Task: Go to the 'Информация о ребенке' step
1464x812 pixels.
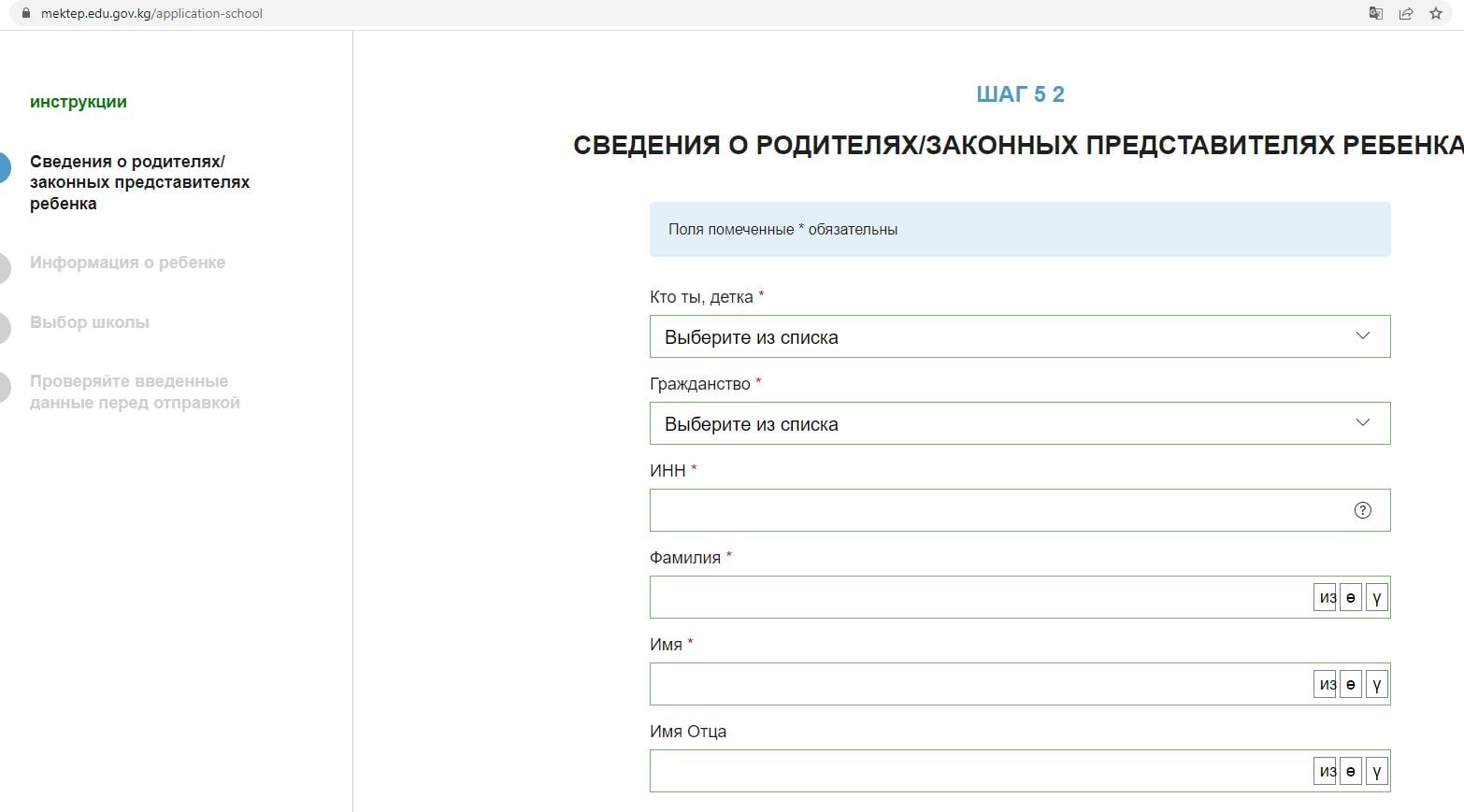Action: tap(127, 263)
